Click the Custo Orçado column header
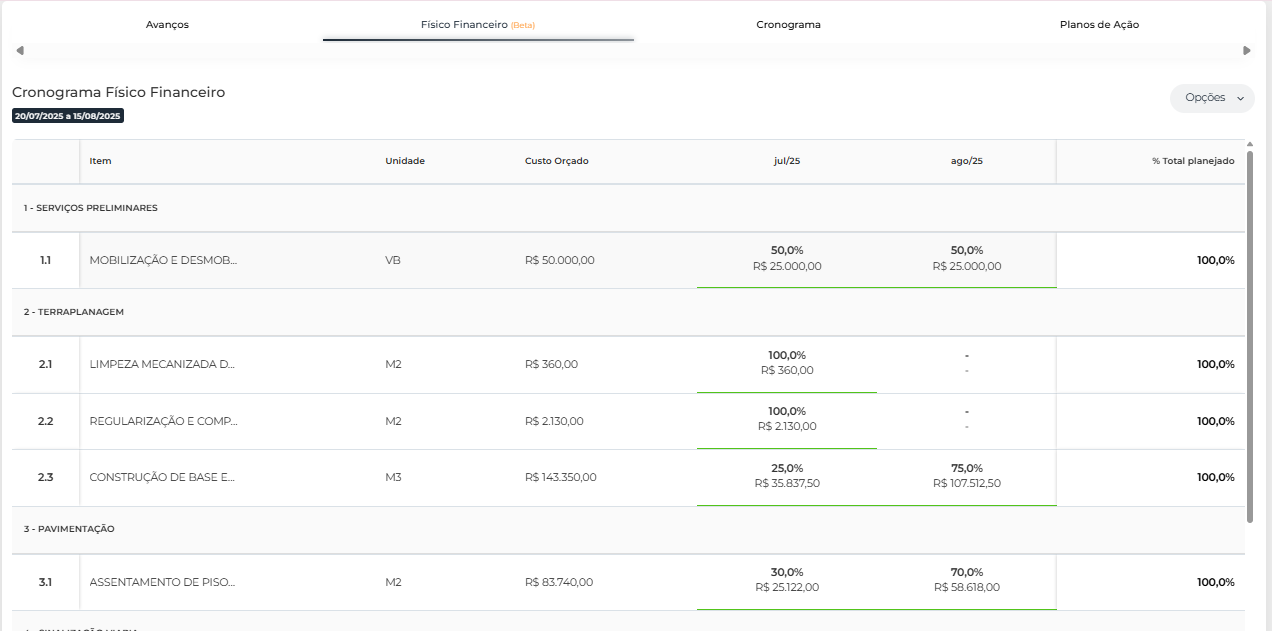1272x631 pixels. coord(556,161)
